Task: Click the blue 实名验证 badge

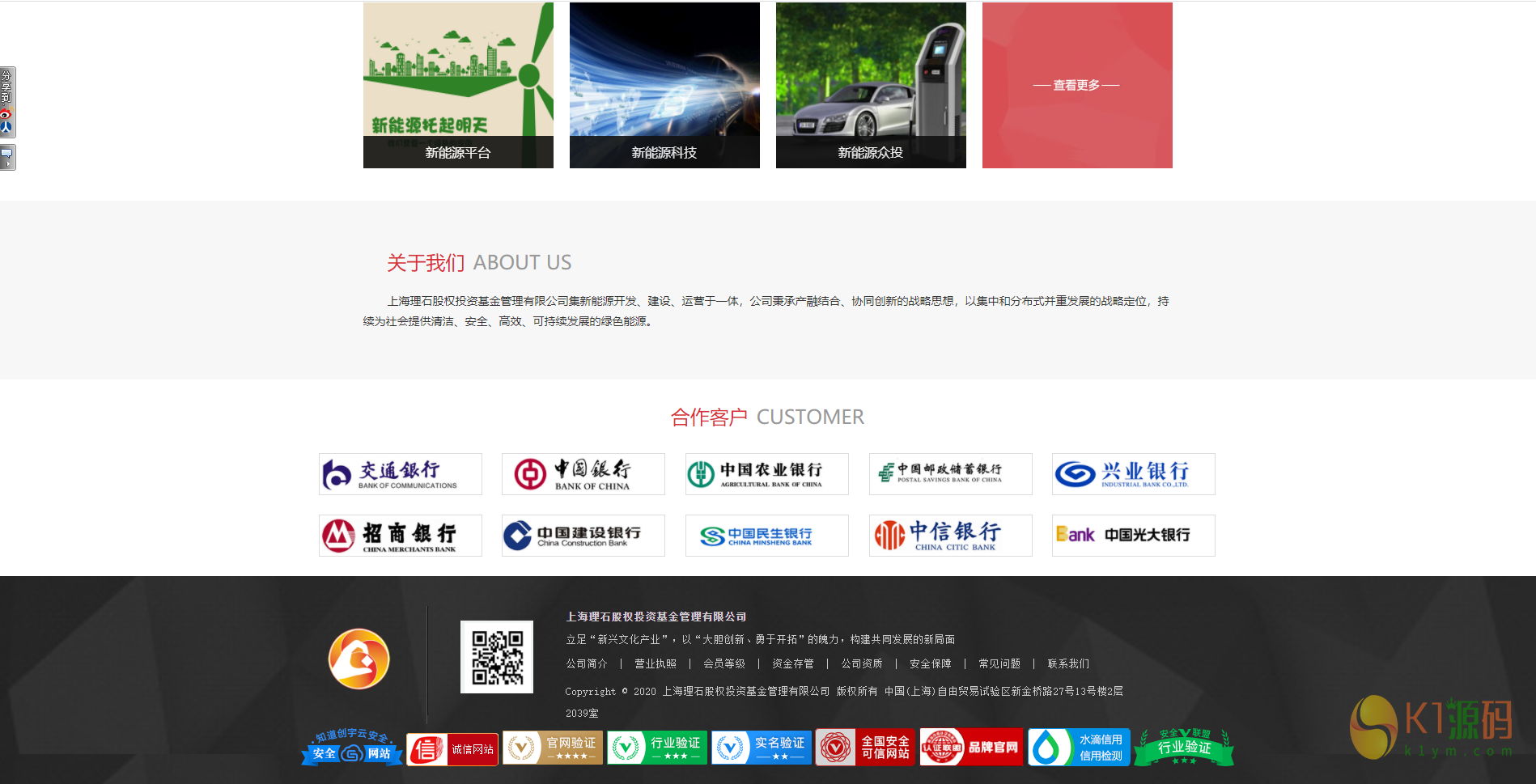Action: [762, 748]
